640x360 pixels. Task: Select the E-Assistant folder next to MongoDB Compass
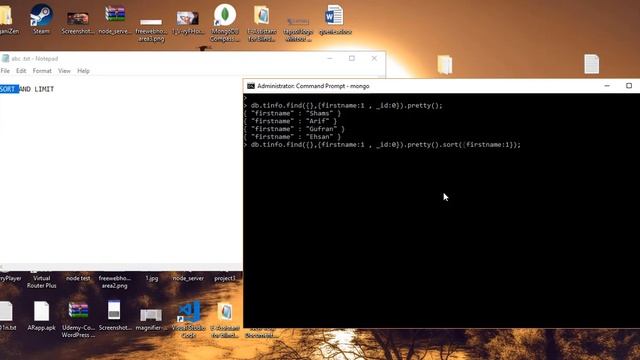point(262,16)
